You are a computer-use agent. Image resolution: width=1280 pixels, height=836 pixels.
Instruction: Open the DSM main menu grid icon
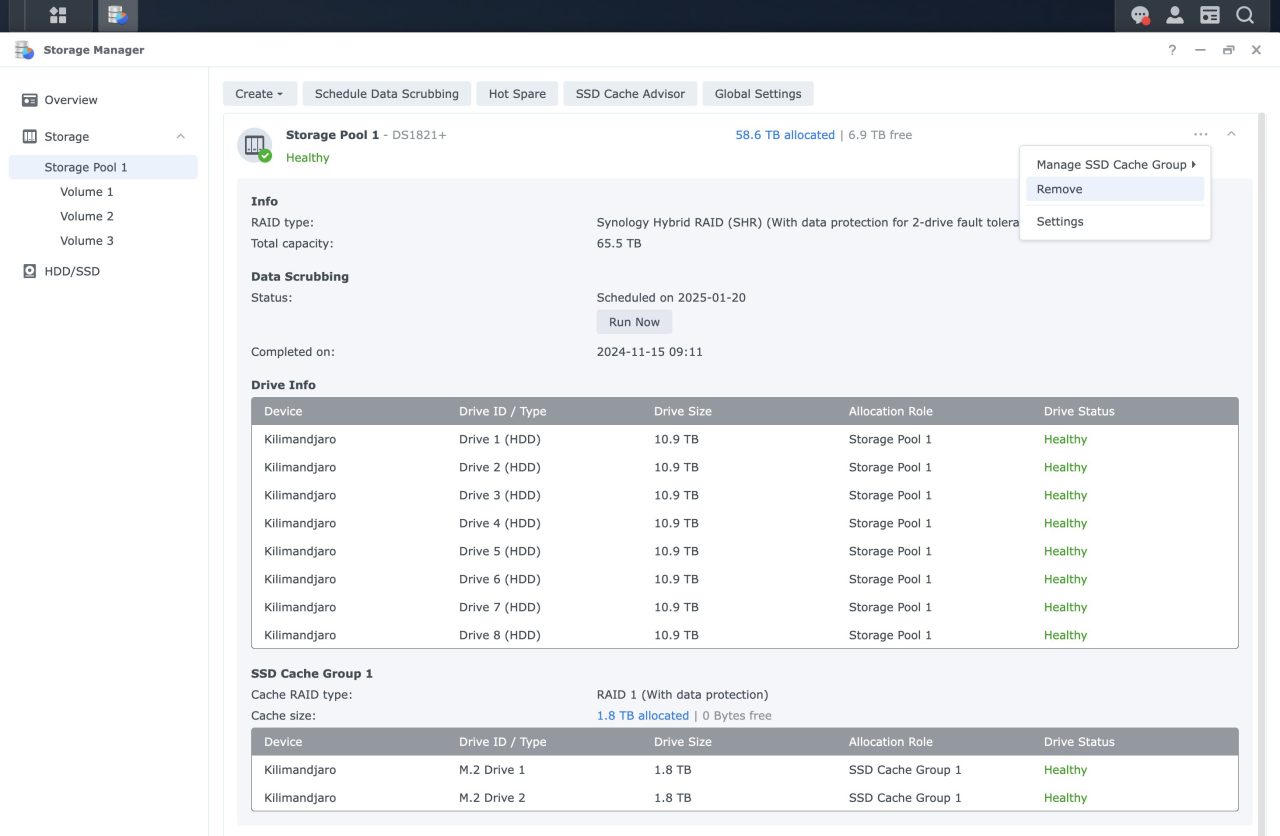tap(58, 15)
